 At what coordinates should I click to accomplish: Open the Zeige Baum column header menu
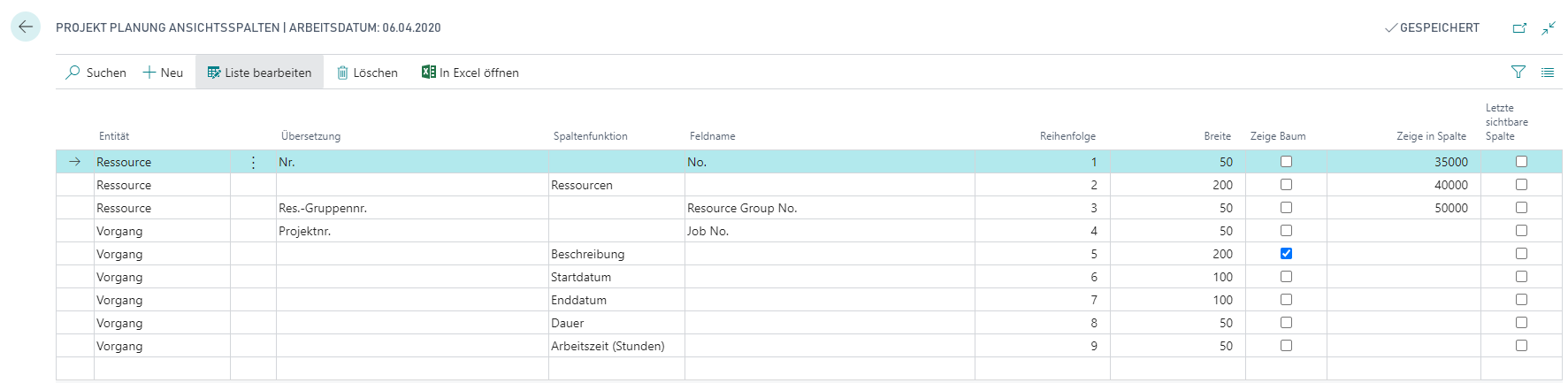pos(1277,136)
